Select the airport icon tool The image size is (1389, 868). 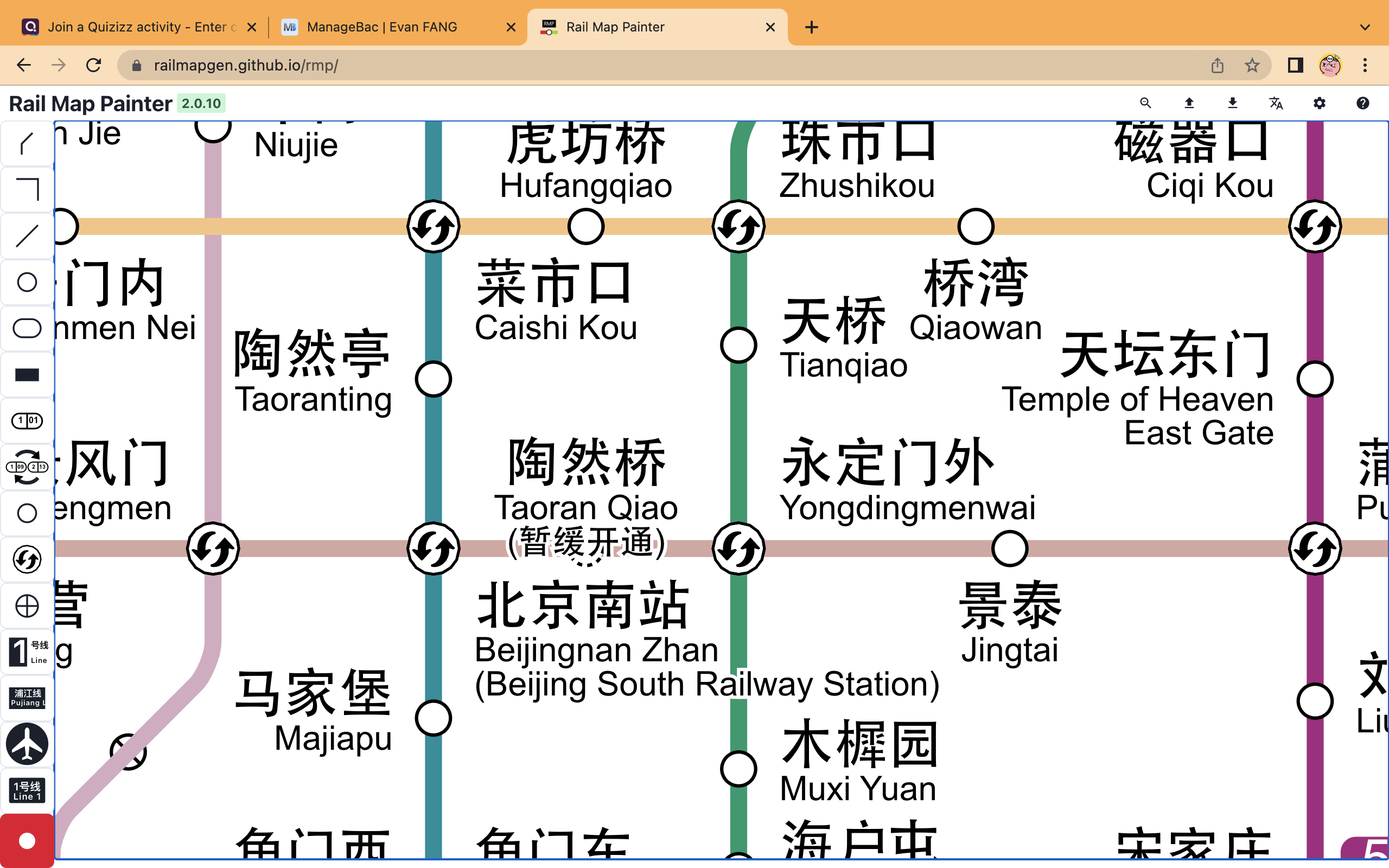pyautogui.click(x=27, y=744)
